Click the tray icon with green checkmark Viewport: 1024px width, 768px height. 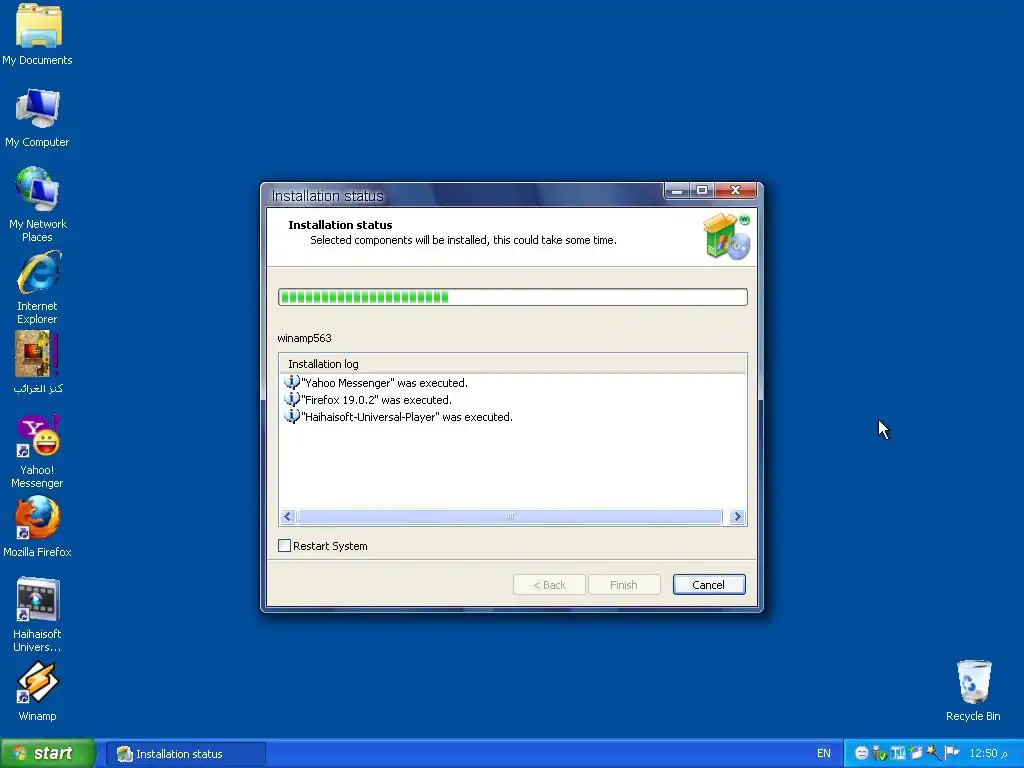pyautogui.click(x=879, y=753)
